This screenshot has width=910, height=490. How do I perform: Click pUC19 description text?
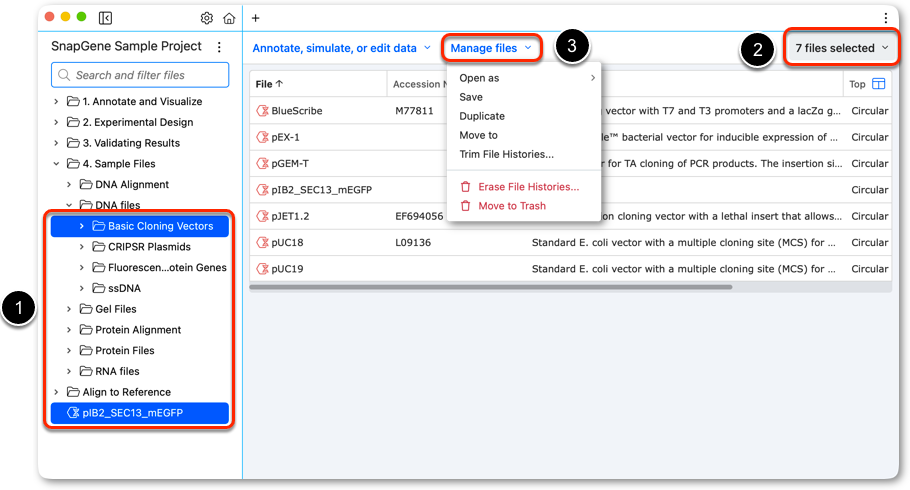(684, 269)
